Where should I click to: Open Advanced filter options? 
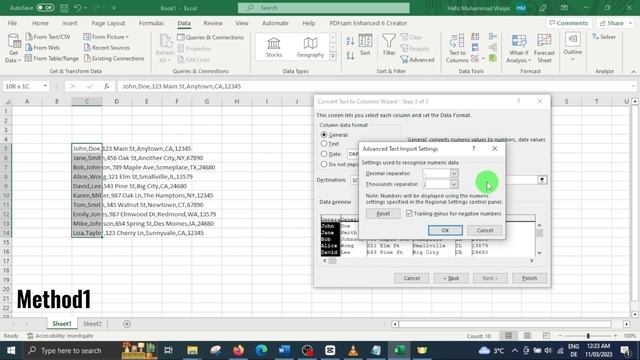pyautogui.click(x=418, y=60)
